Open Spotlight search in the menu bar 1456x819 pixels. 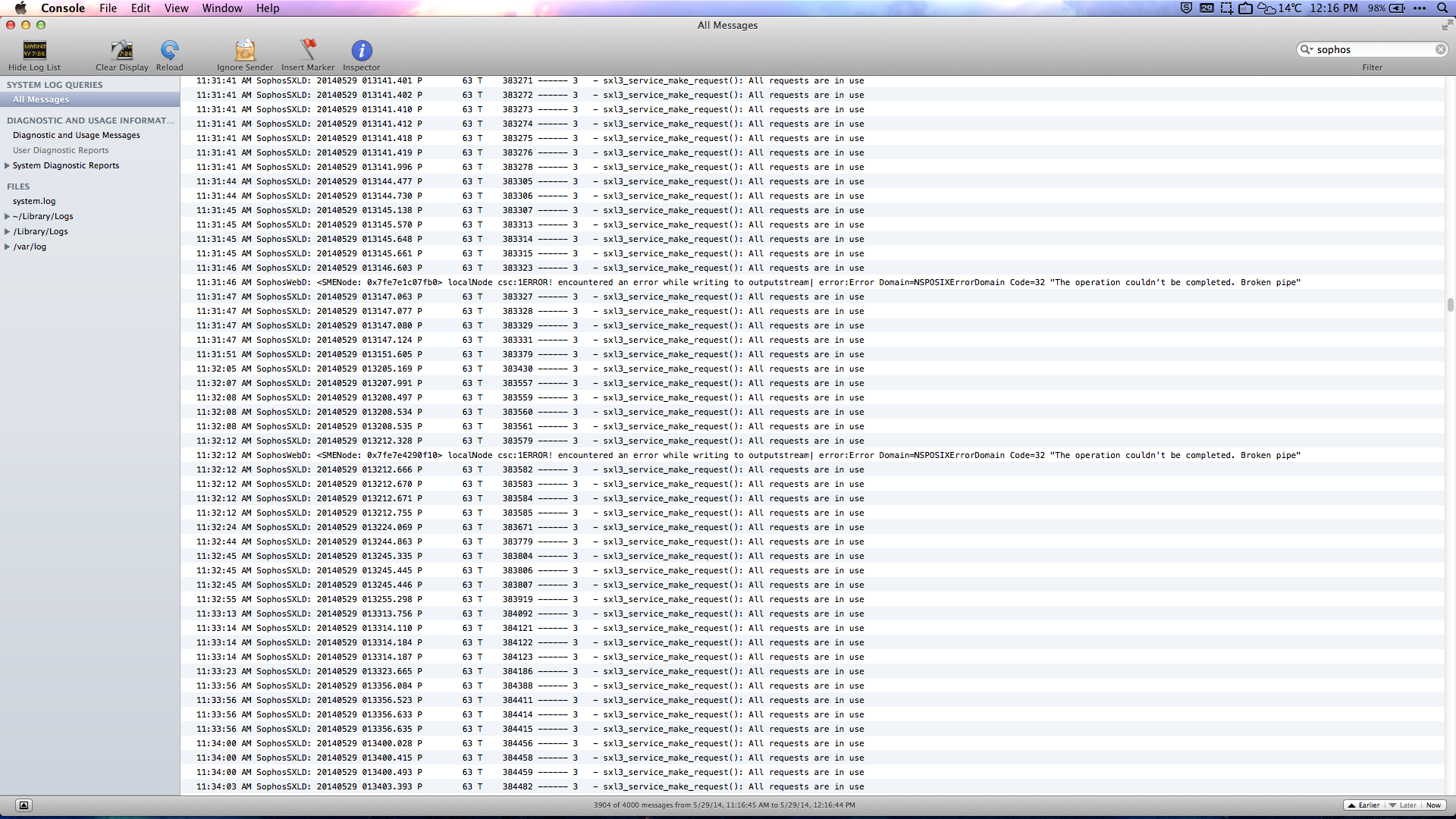click(x=1442, y=8)
